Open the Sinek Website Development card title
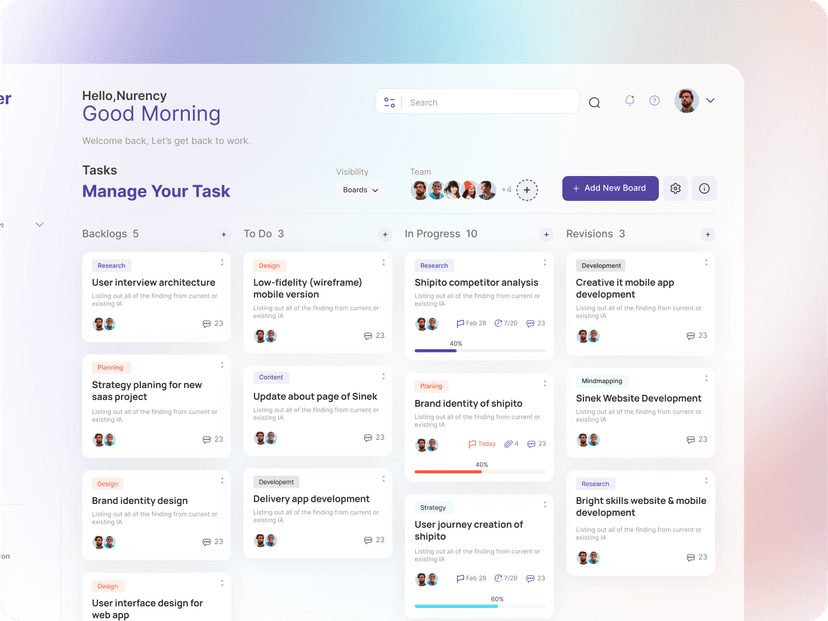Image resolution: width=828 pixels, height=621 pixels. (x=638, y=398)
